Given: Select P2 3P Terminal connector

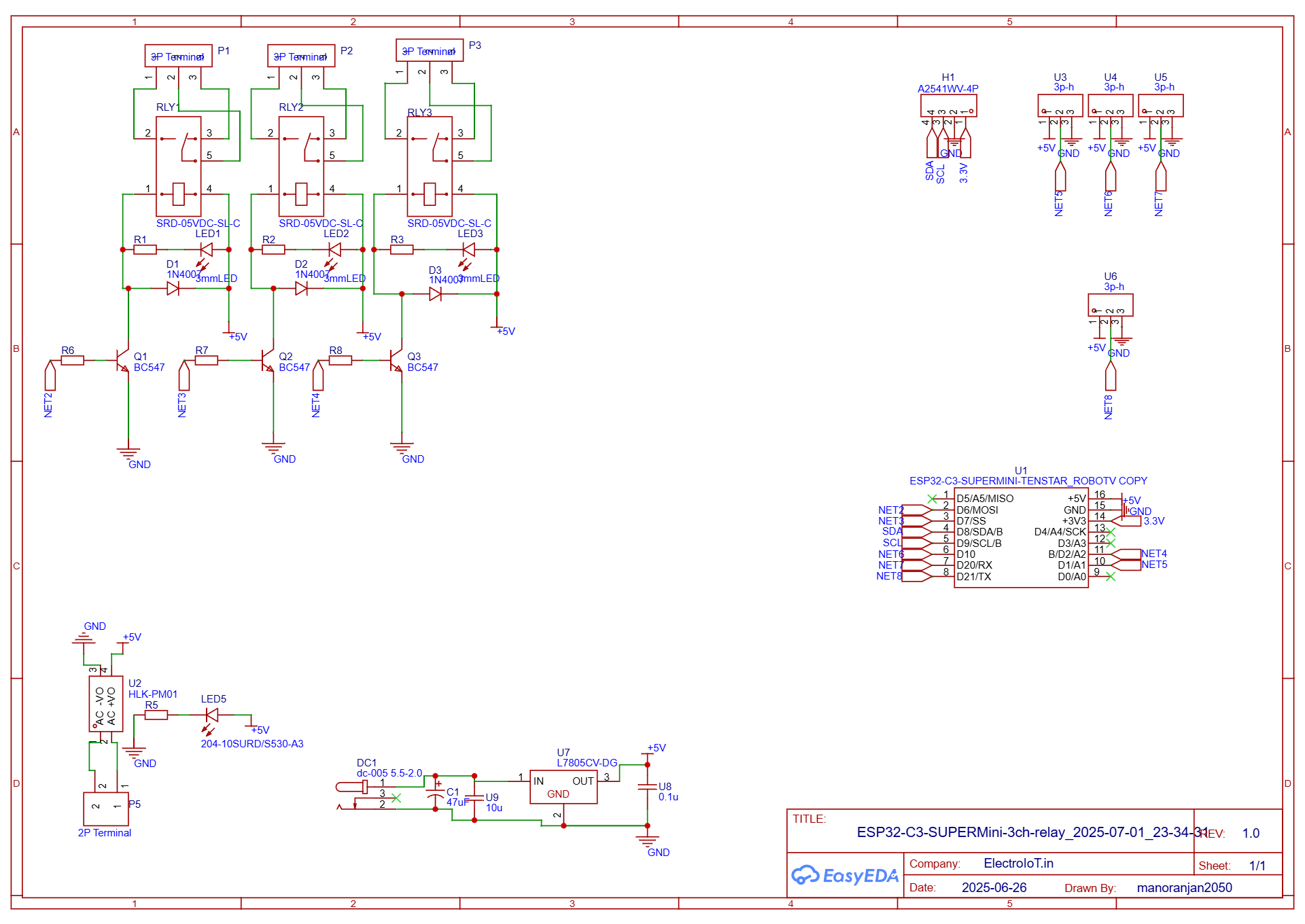Looking at the screenshot, I should [301, 56].
